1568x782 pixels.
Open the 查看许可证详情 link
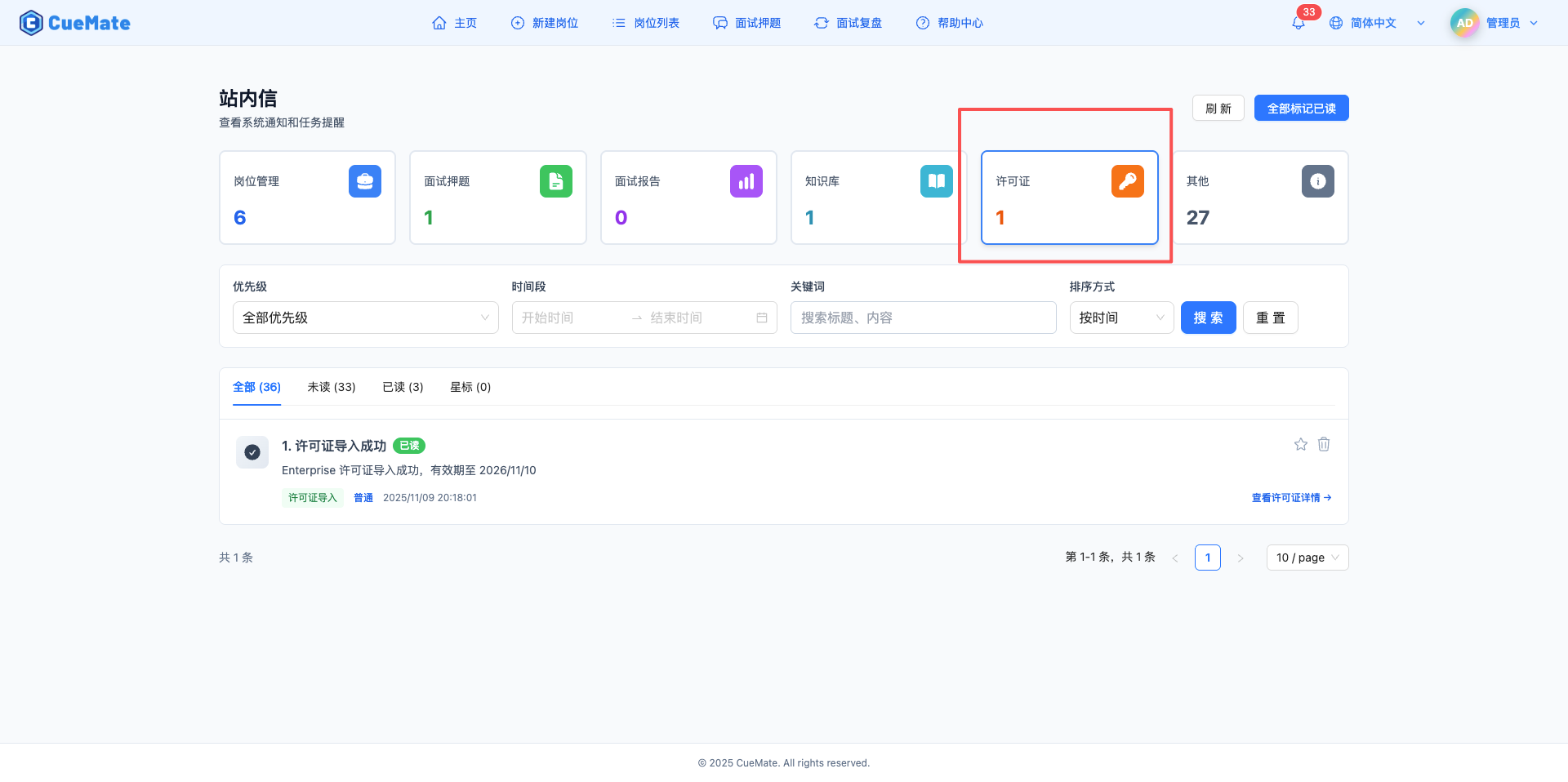coord(1291,497)
